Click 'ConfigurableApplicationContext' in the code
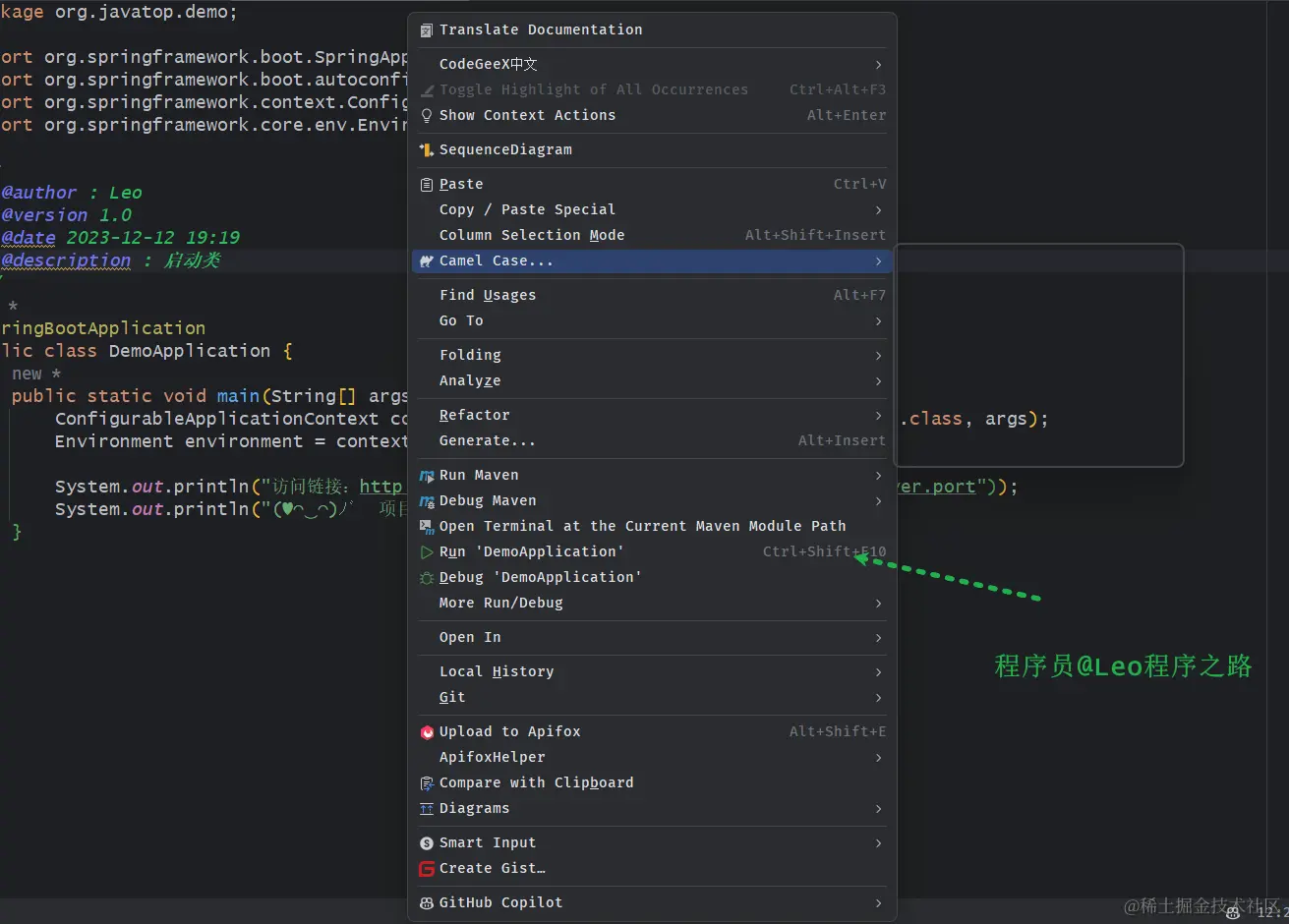1289x924 pixels. (216, 419)
